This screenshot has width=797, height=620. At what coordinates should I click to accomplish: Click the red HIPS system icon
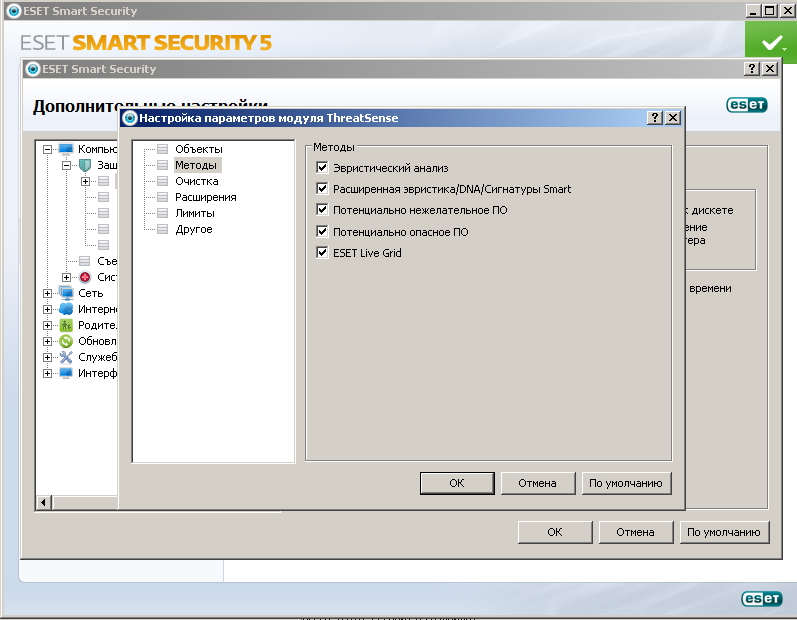(85, 277)
